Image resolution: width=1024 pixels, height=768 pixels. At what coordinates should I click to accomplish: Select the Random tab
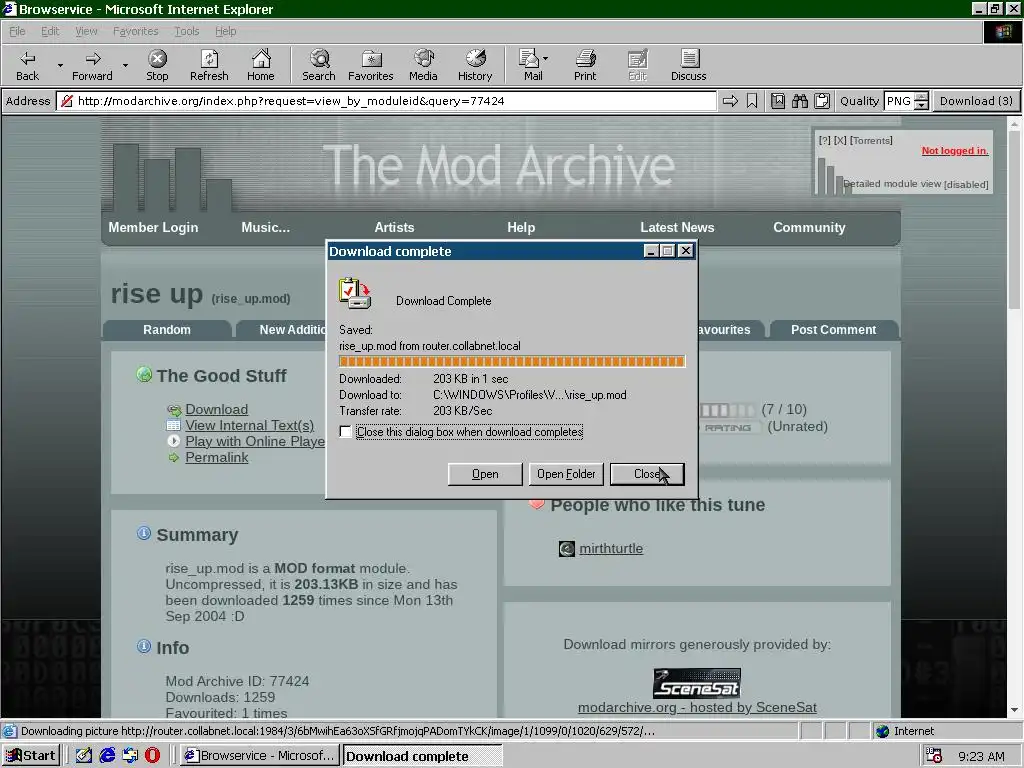coord(167,329)
